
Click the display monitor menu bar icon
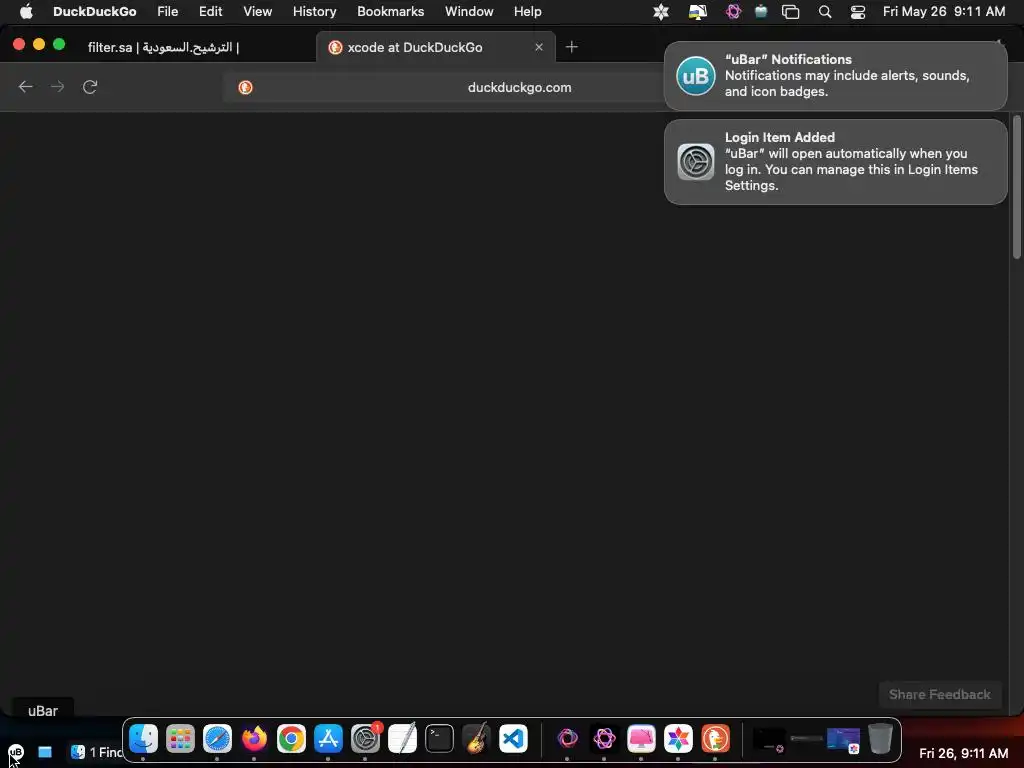(x=697, y=12)
